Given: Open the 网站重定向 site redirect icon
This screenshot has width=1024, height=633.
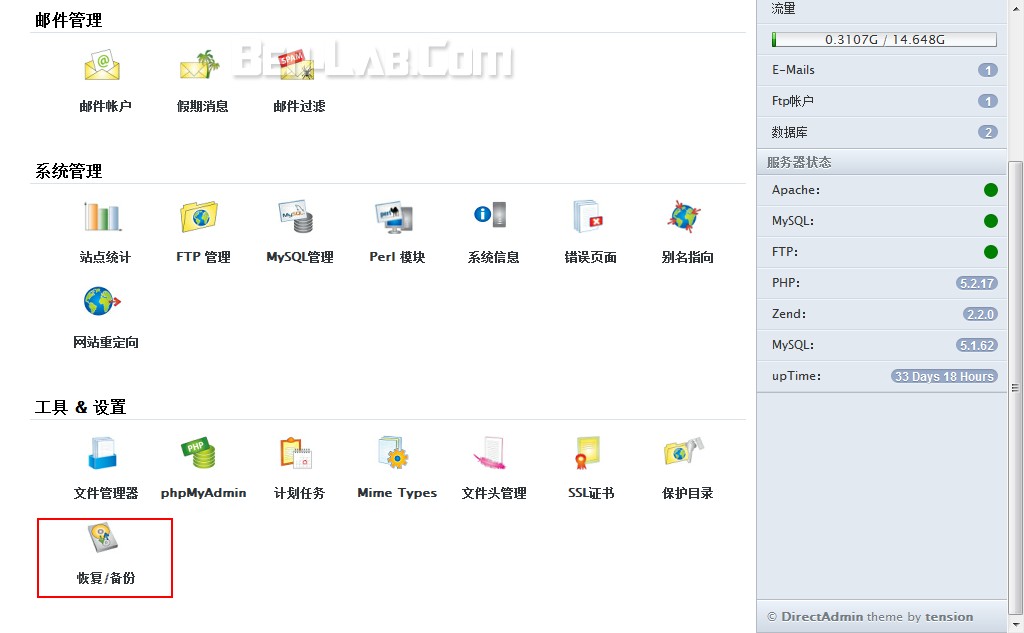Looking at the screenshot, I should 103,301.
